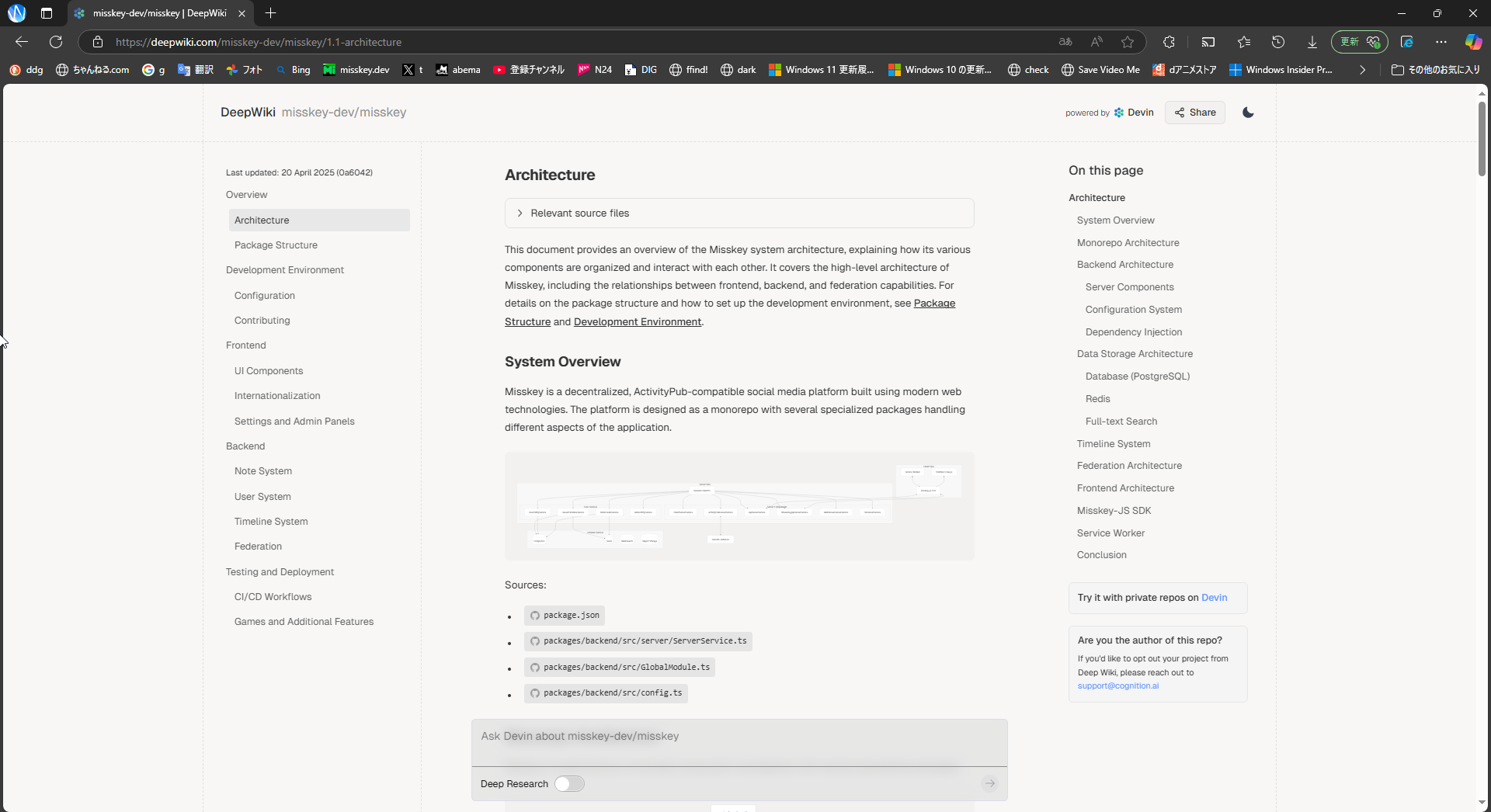This screenshot has width=1491, height=812.
Task: Open browser history icon
Action: [x=1278, y=42]
